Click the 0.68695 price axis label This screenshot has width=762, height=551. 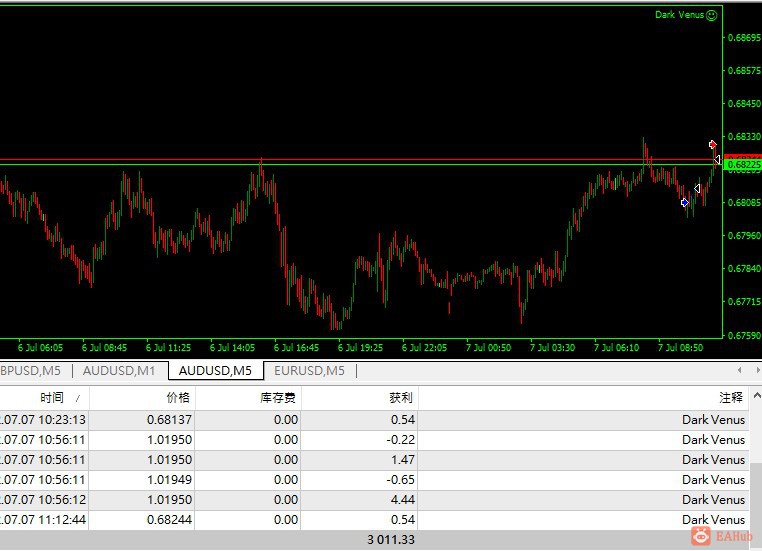pos(744,37)
